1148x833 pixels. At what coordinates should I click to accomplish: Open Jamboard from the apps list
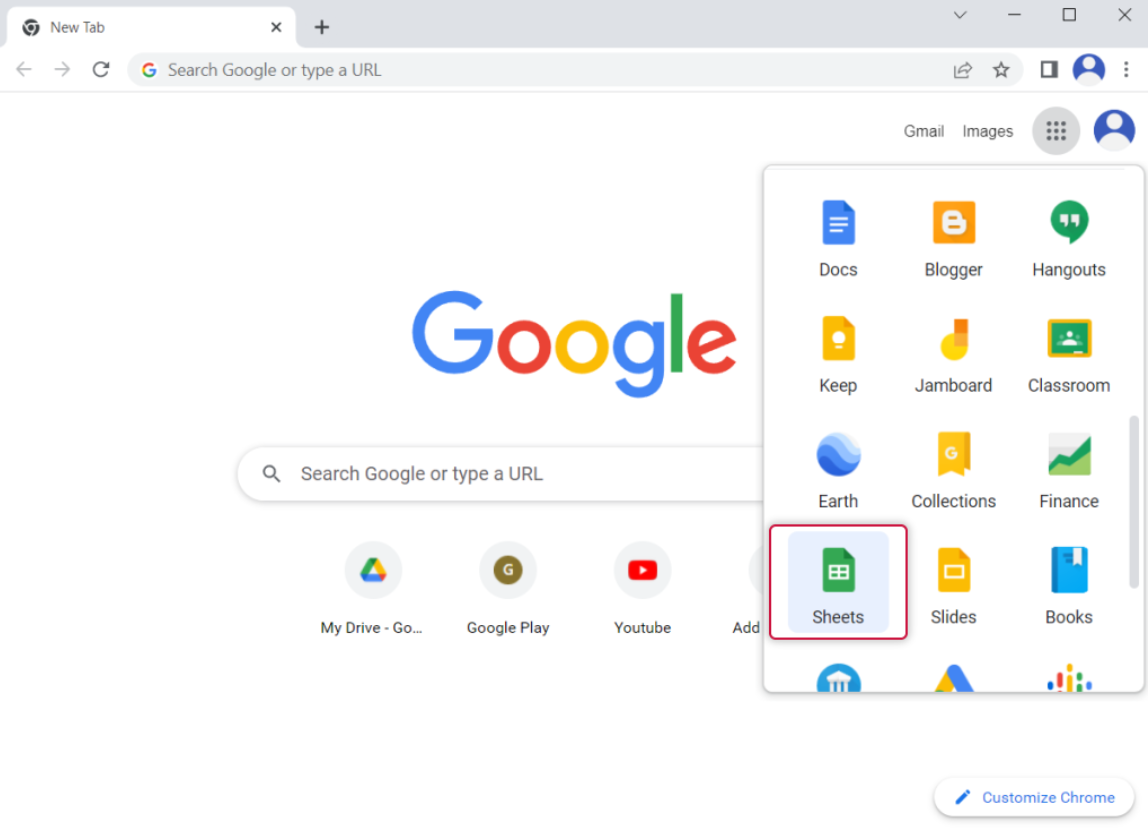click(x=953, y=353)
